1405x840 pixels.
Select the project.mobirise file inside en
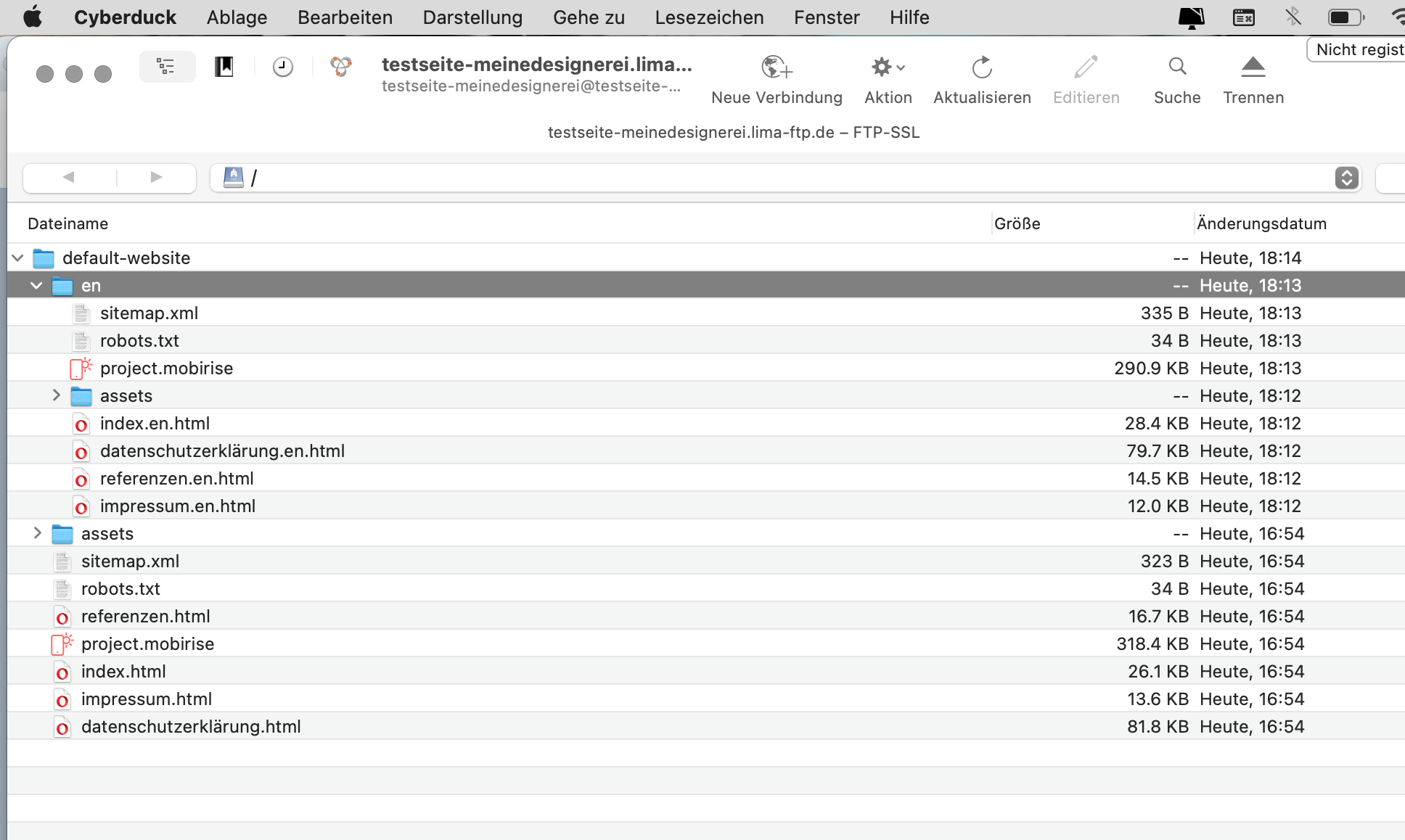(x=166, y=368)
